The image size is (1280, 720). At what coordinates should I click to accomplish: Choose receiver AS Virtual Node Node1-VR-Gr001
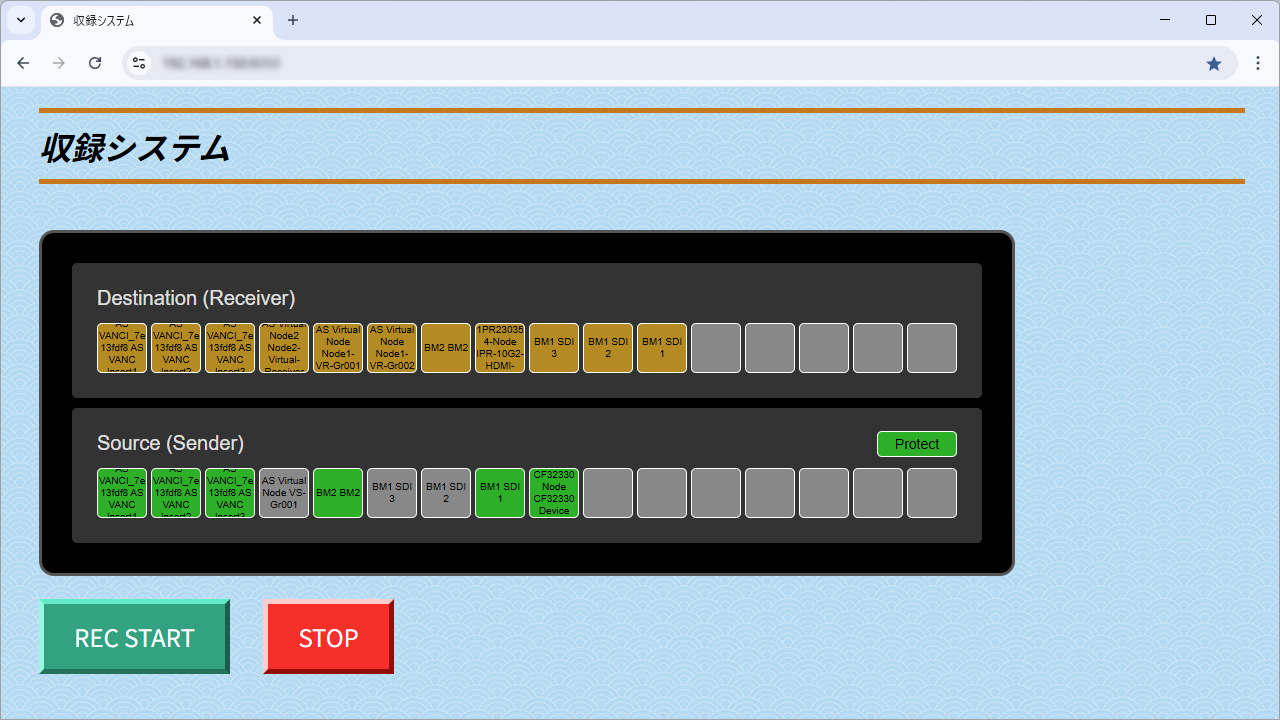pos(338,348)
